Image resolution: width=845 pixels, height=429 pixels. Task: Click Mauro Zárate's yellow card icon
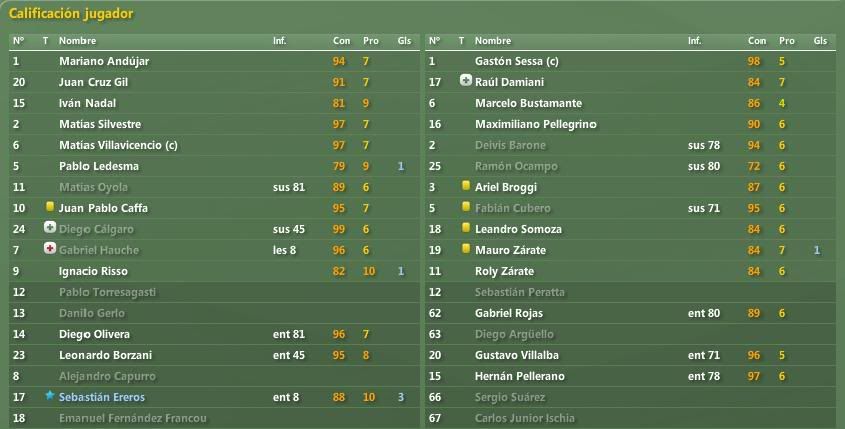click(466, 248)
